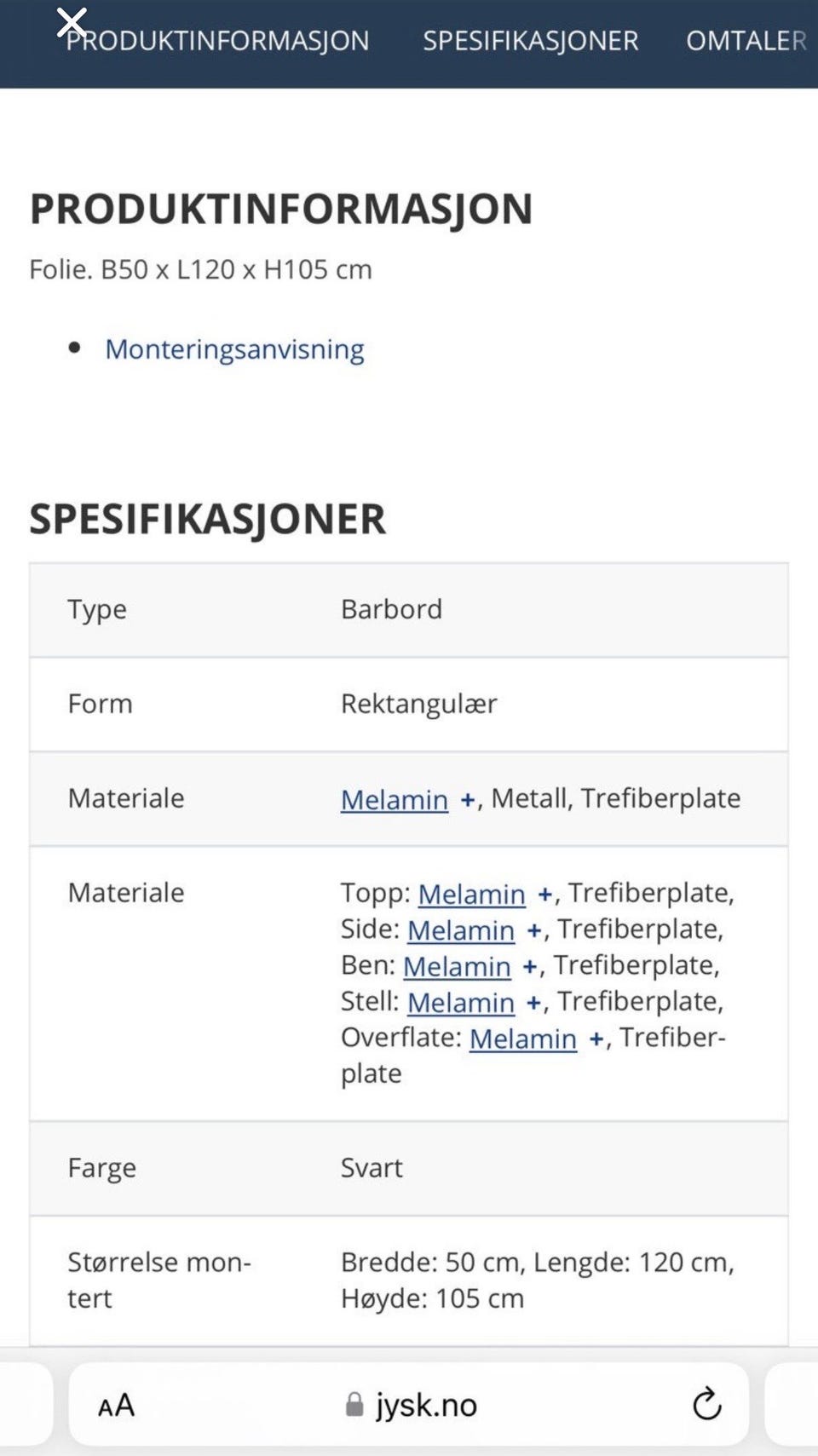The image size is (818, 1456).
Task: Tap the jysk.no address bar
Action: [426, 1404]
